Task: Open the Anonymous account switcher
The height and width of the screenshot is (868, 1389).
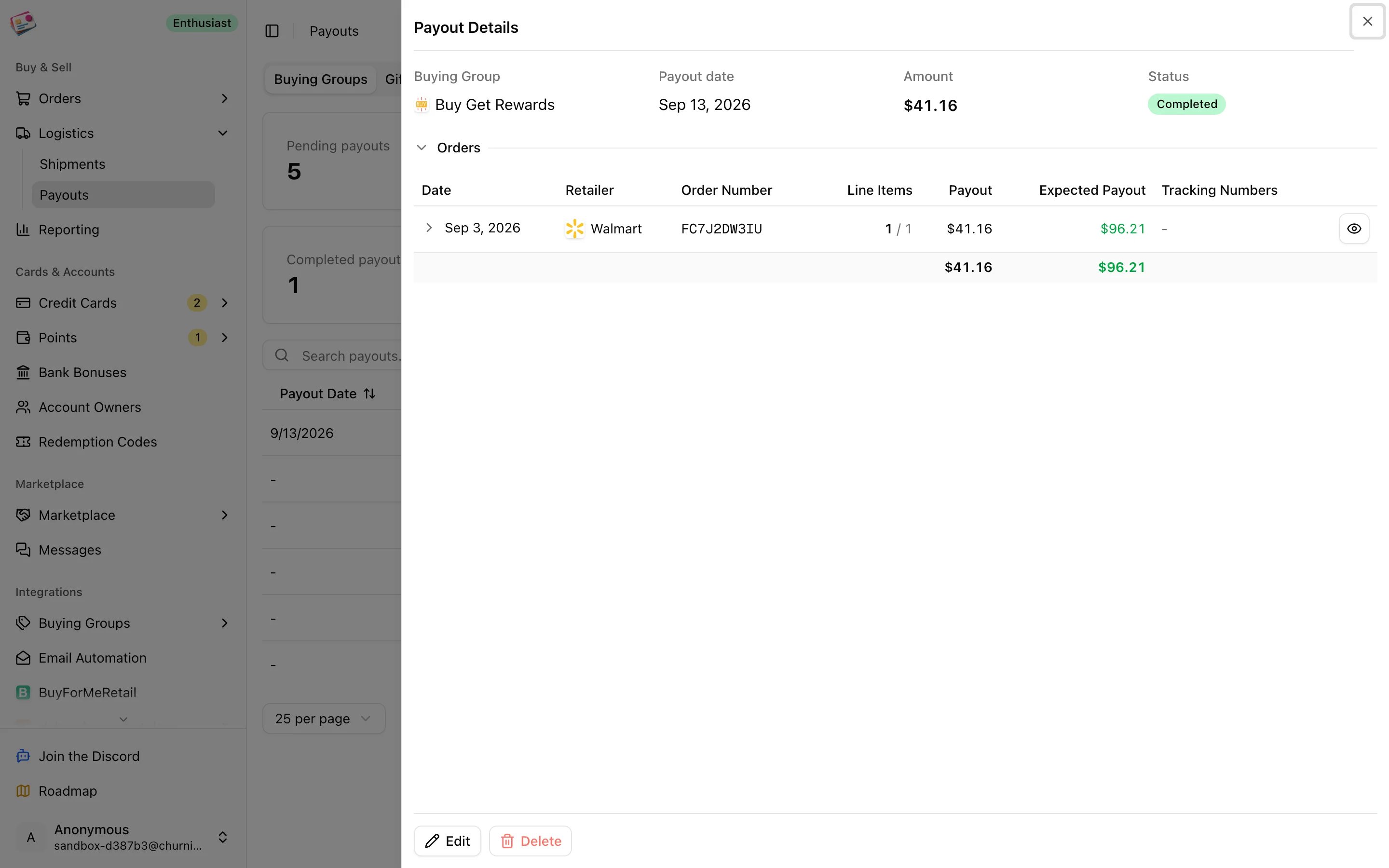Action: tap(123, 838)
